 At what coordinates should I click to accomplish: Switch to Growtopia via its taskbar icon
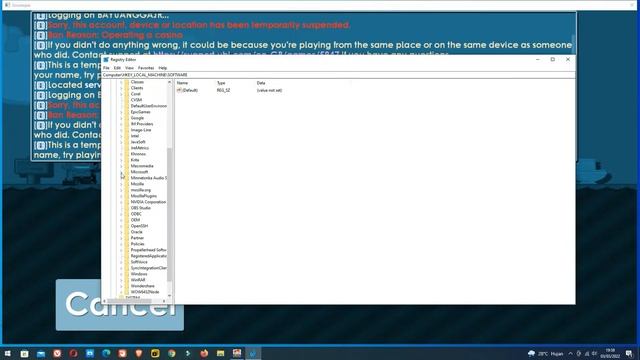tap(237, 353)
